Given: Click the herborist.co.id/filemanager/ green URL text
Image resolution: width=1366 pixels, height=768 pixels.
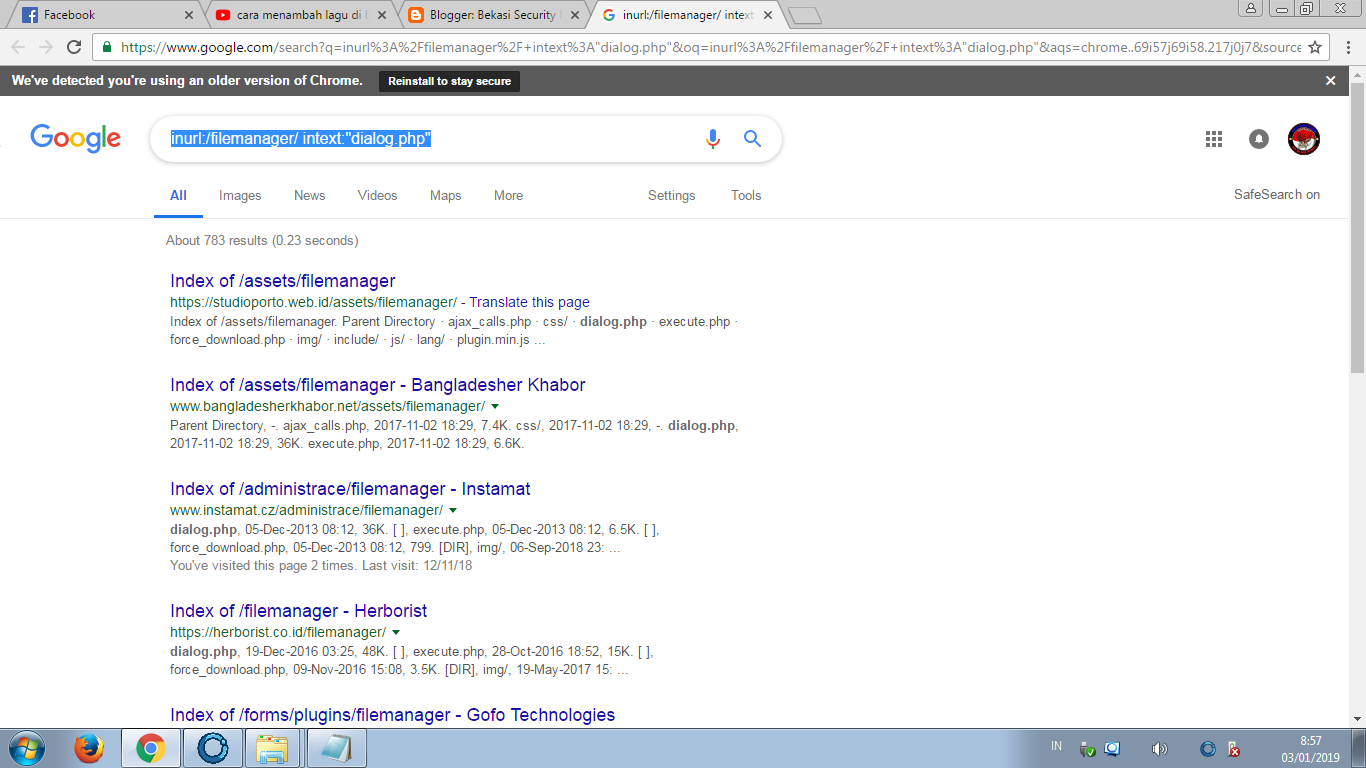Looking at the screenshot, I should tap(278, 632).
